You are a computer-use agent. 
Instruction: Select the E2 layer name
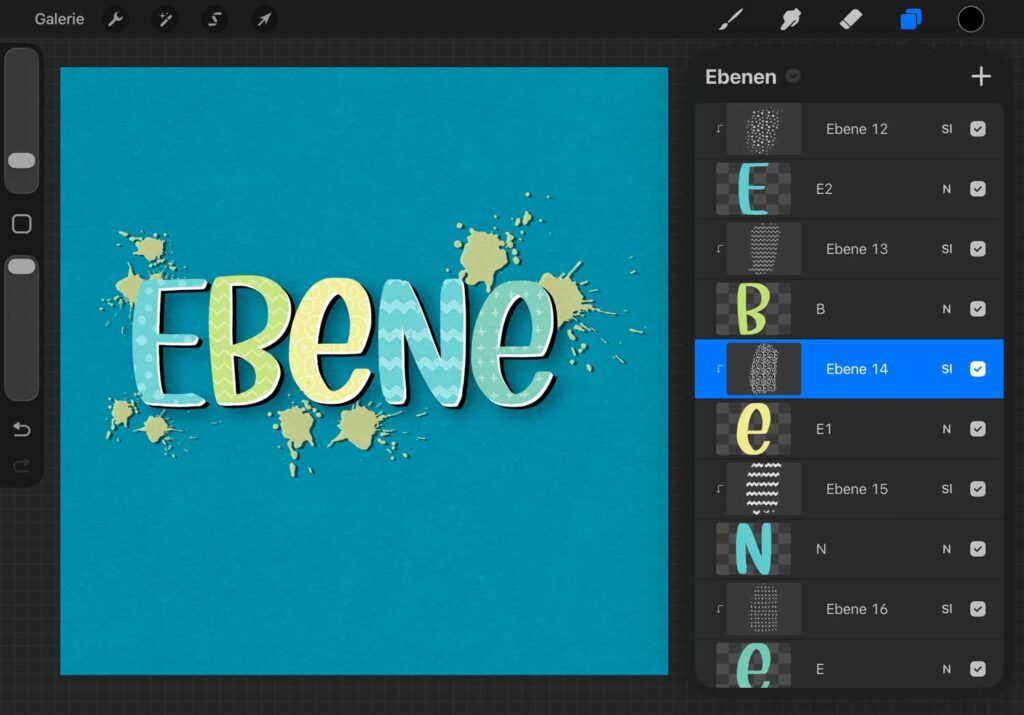(824, 189)
